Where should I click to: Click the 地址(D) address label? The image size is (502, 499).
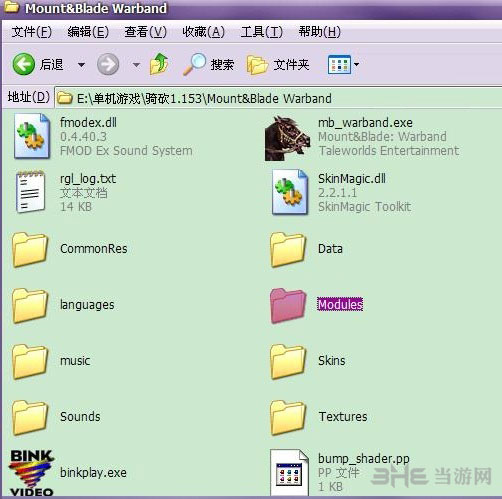click(29, 97)
